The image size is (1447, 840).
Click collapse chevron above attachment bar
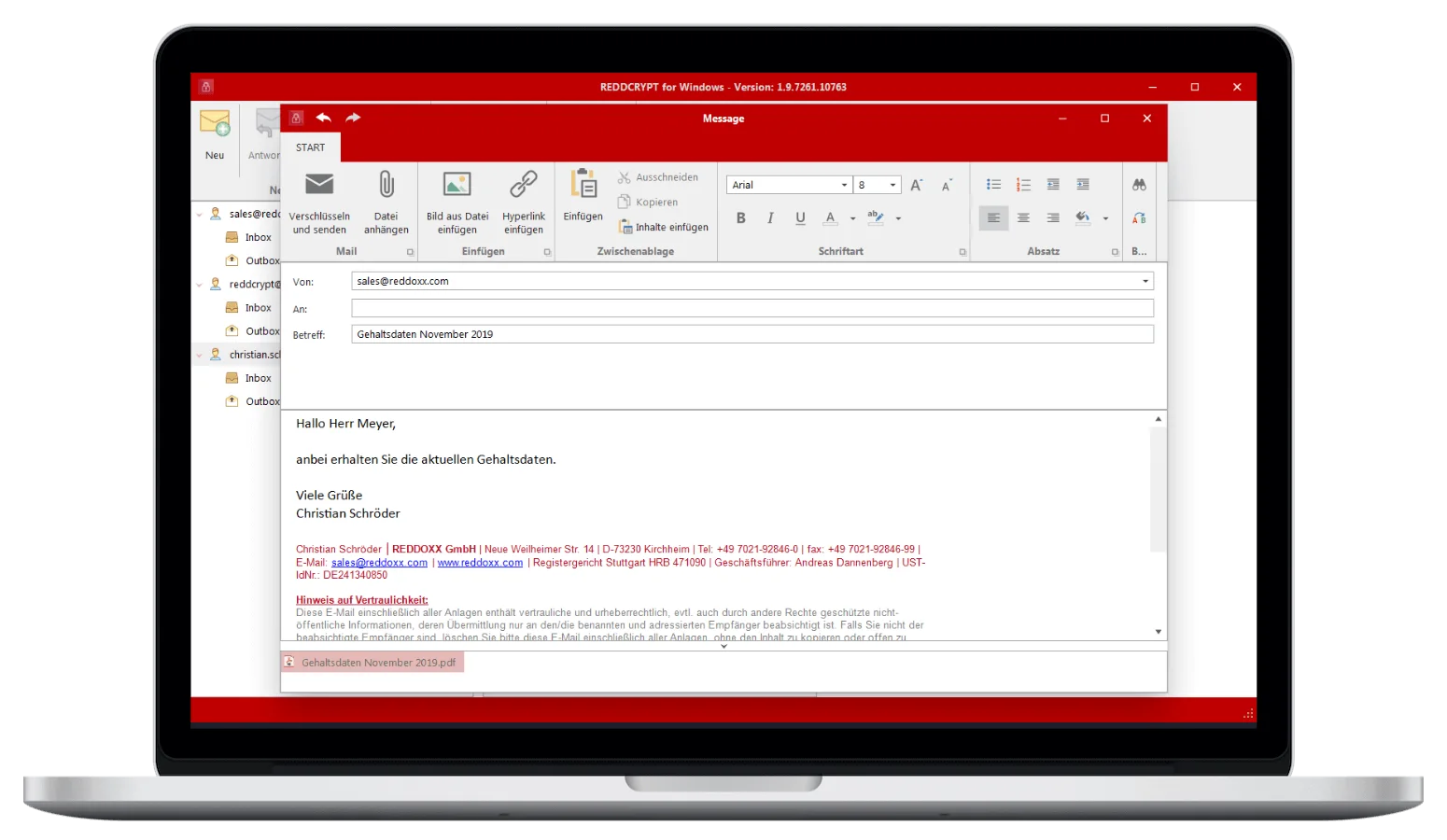point(723,646)
